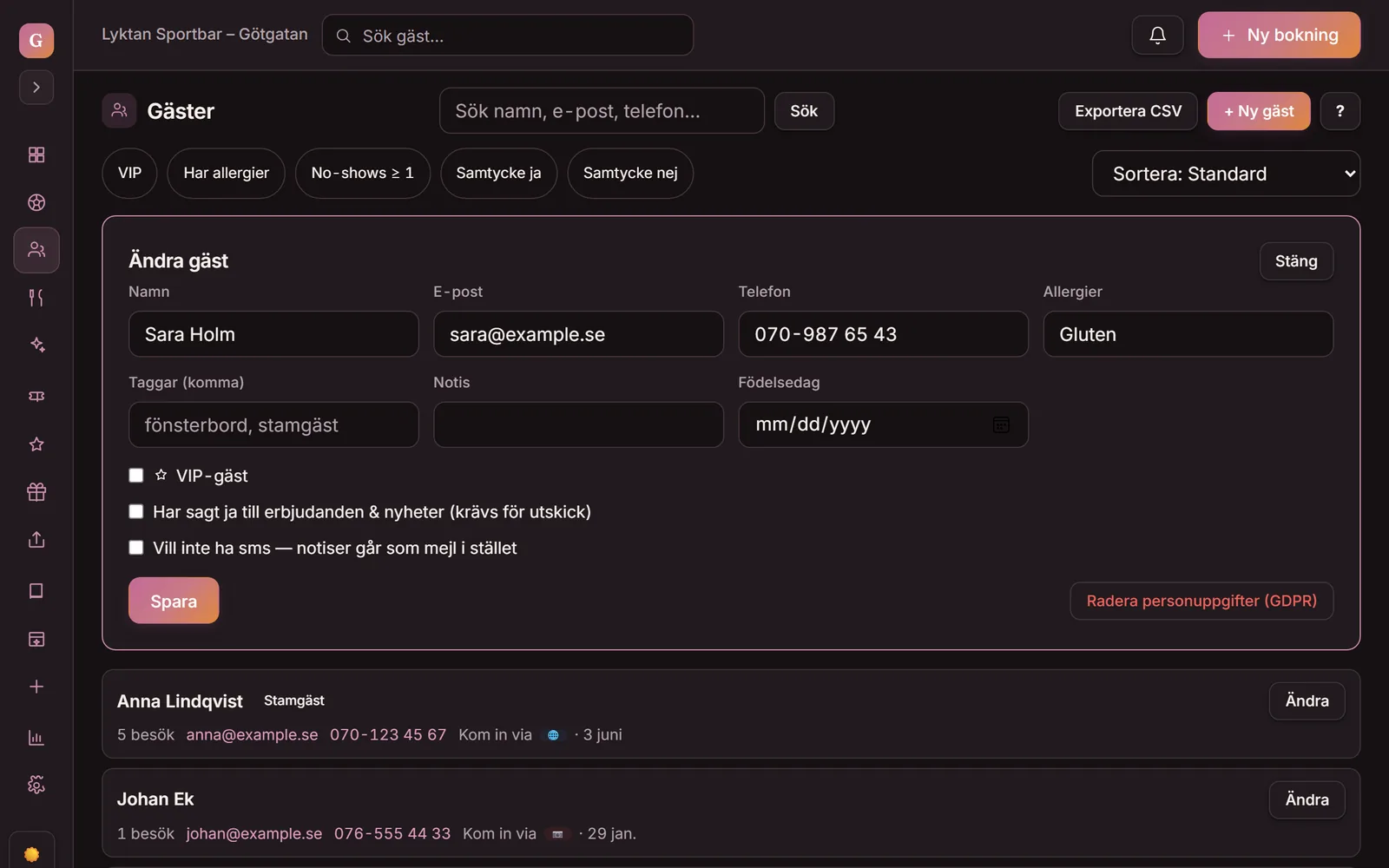Click the Gäster heading people icon

[119, 110]
